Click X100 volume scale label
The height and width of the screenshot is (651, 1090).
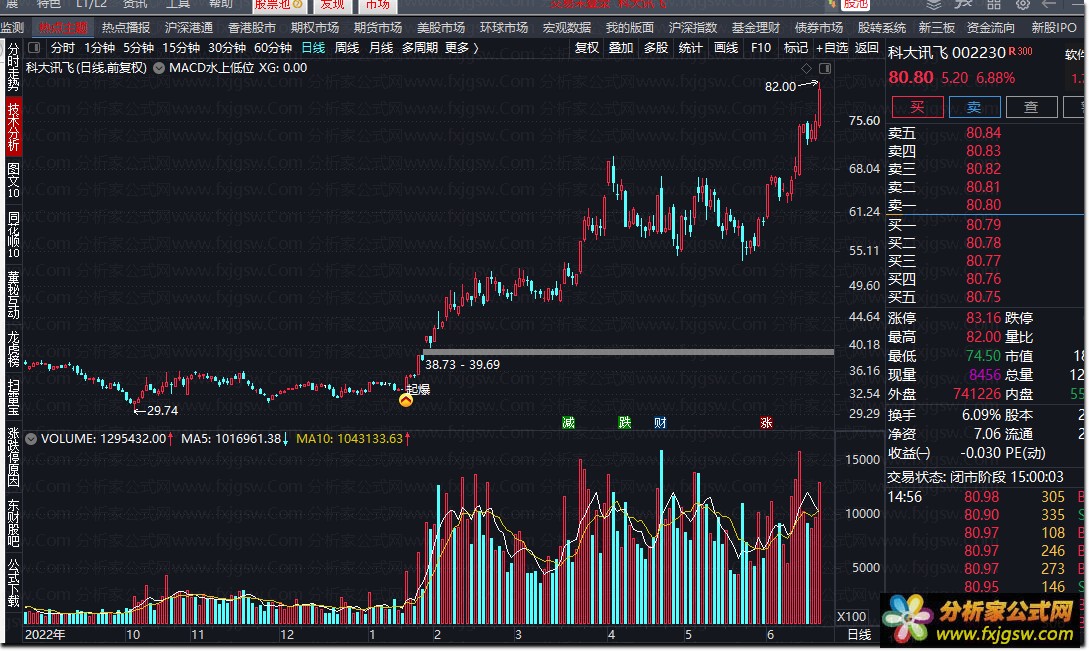pos(852,617)
